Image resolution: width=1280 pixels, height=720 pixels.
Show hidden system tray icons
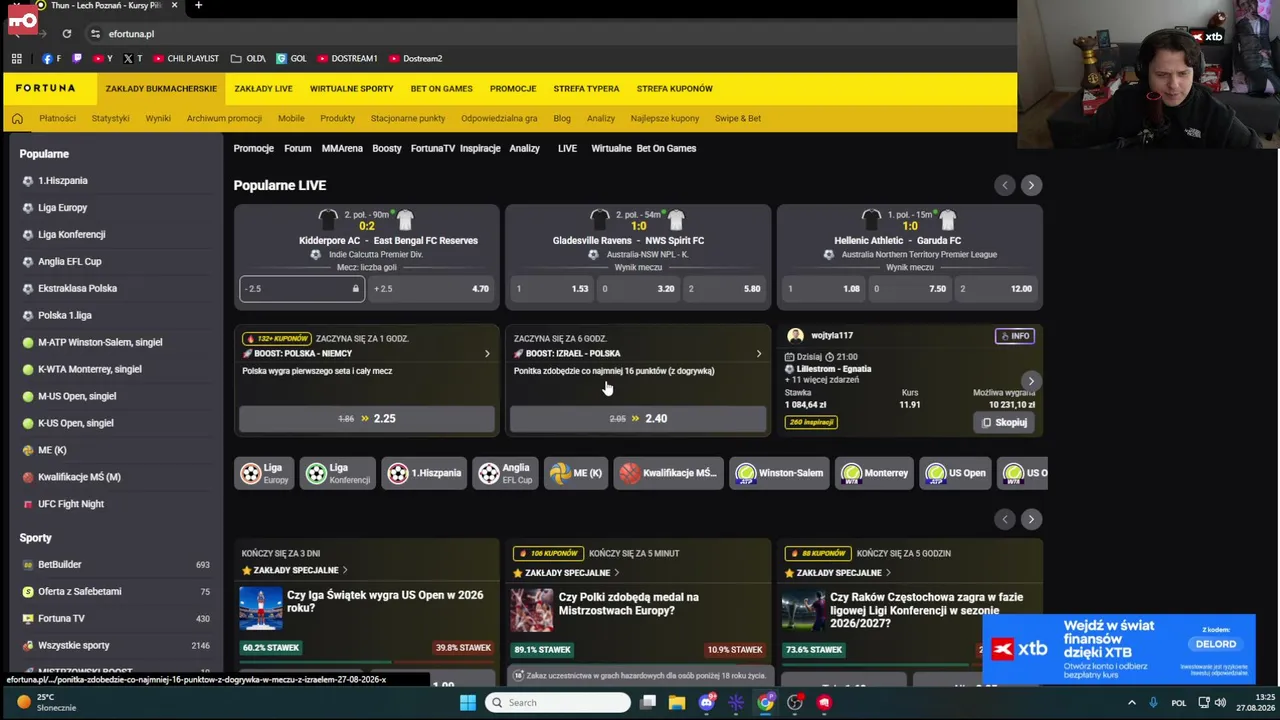click(1132, 703)
